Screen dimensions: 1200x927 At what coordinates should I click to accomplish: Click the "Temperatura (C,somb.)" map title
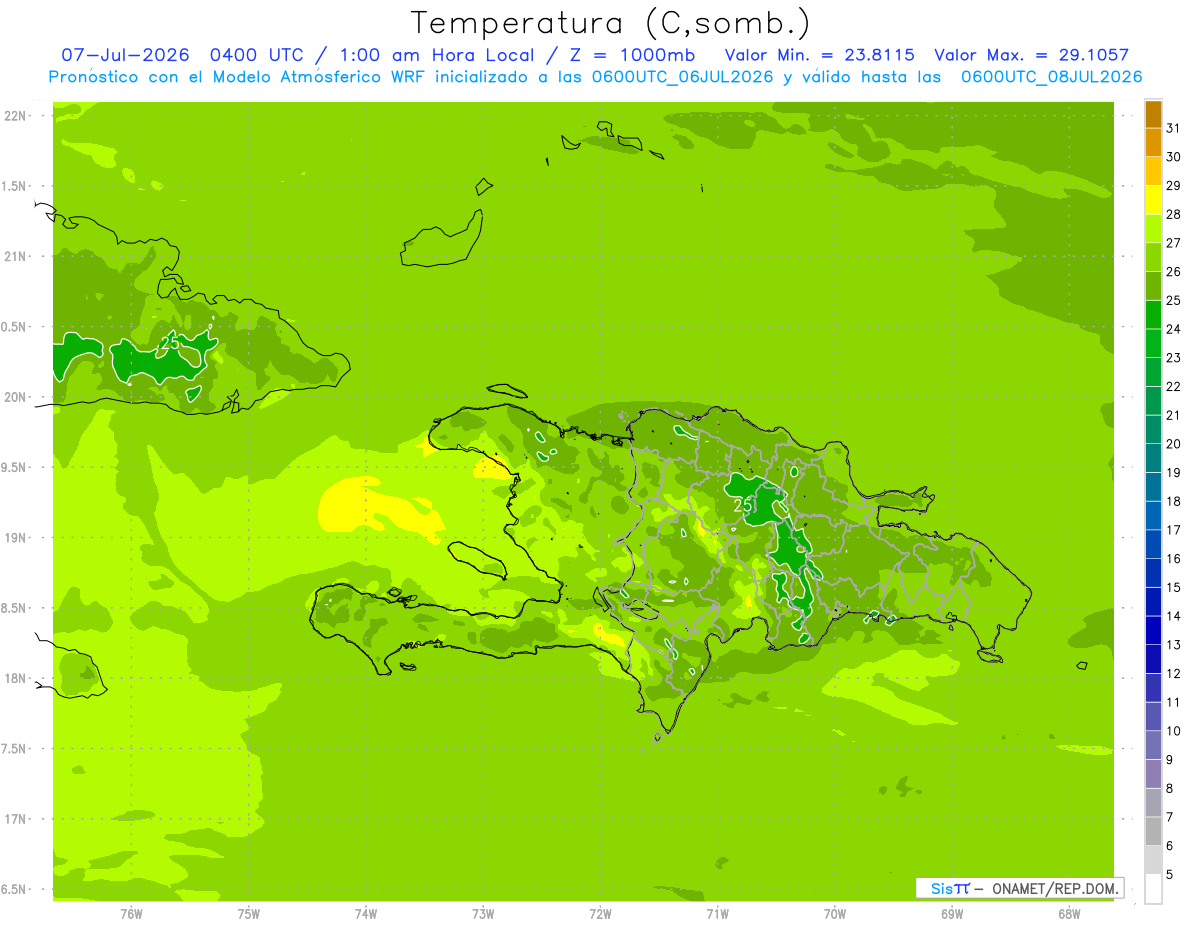610,23
